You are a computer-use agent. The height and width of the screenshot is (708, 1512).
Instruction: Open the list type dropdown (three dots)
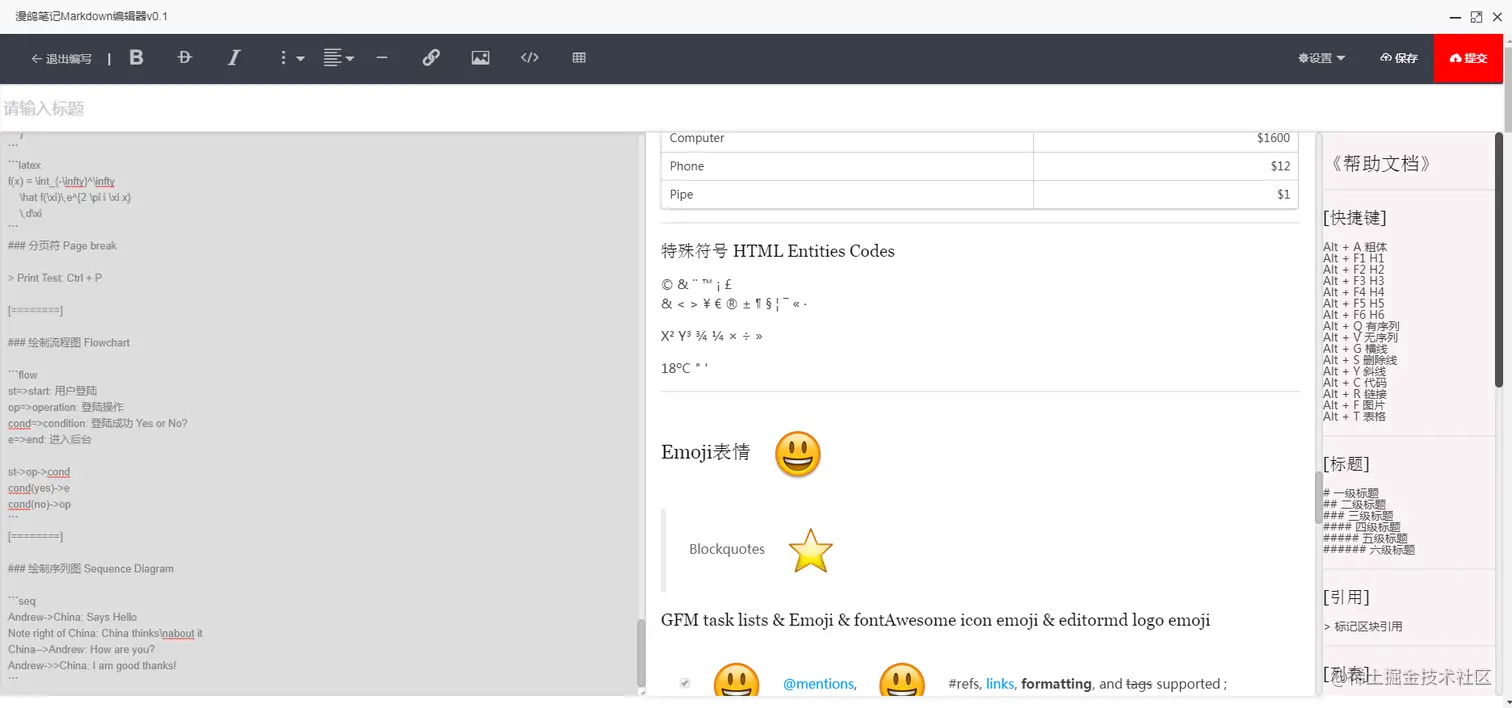click(x=291, y=58)
